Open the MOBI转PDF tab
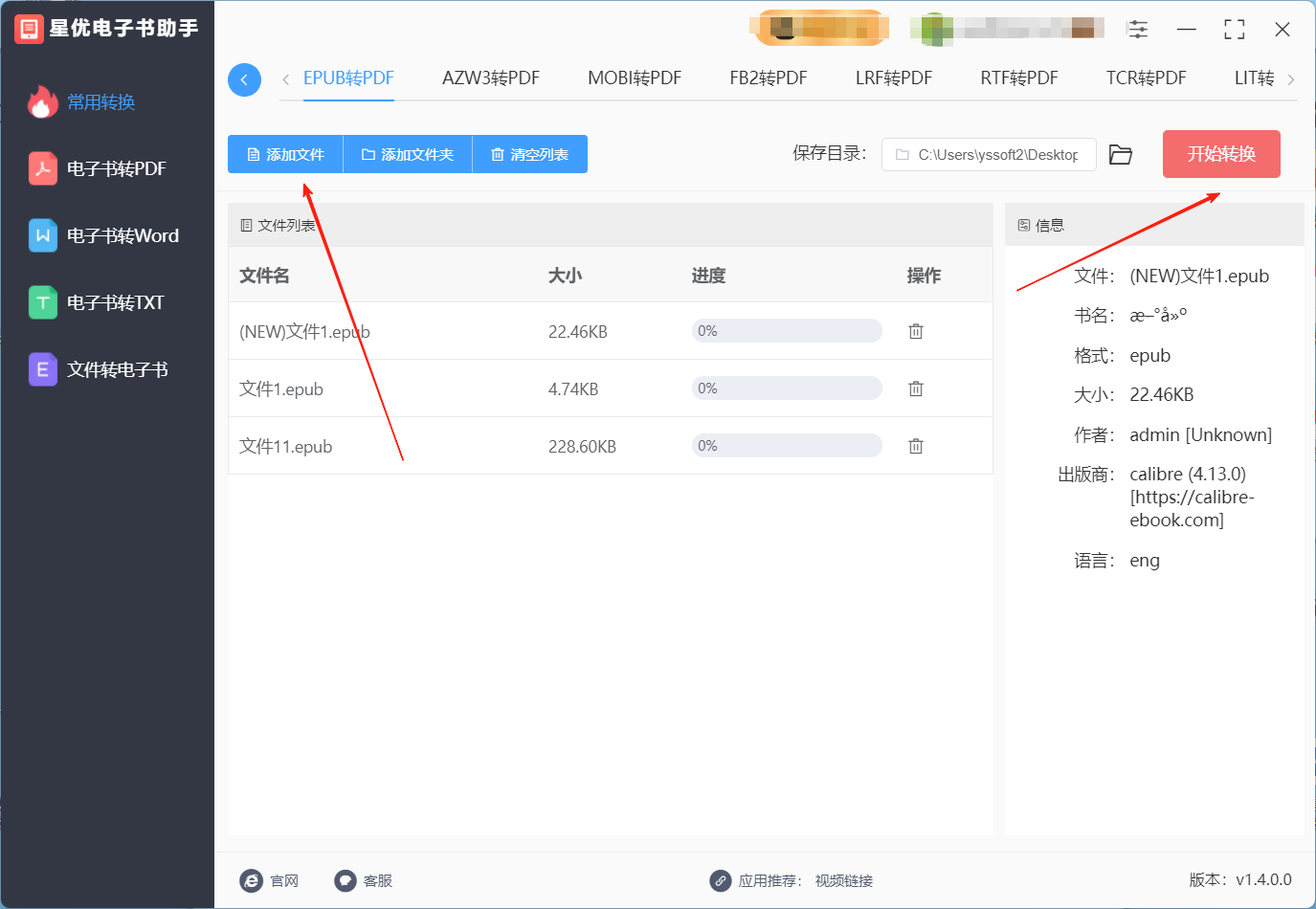 (x=635, y=78)
